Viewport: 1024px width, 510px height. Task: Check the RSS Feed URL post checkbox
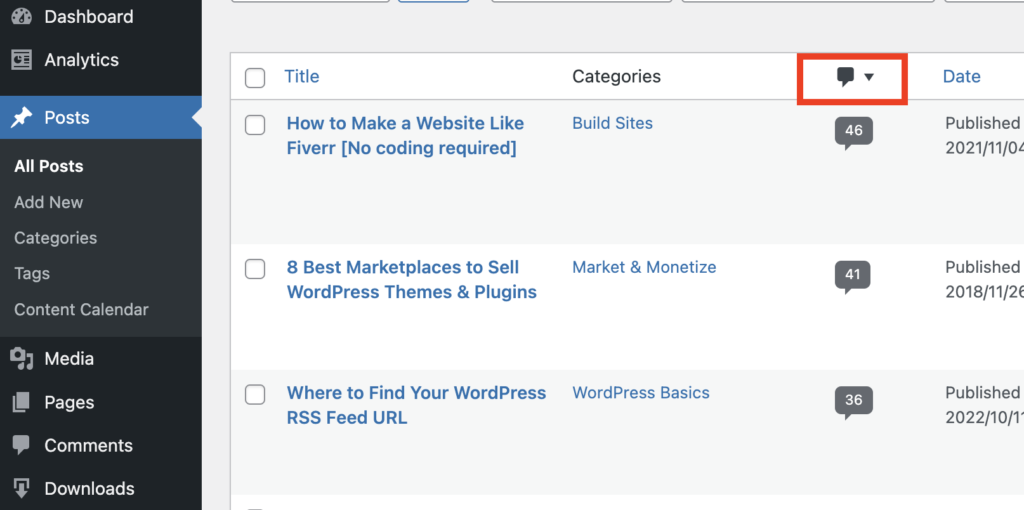[255, 394]
